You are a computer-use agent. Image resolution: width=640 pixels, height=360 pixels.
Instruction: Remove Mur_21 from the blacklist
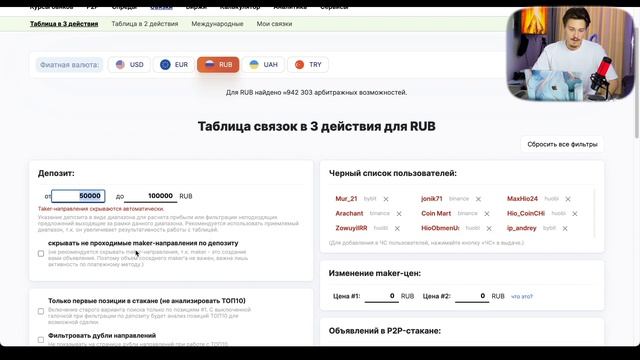click(386, 199)
